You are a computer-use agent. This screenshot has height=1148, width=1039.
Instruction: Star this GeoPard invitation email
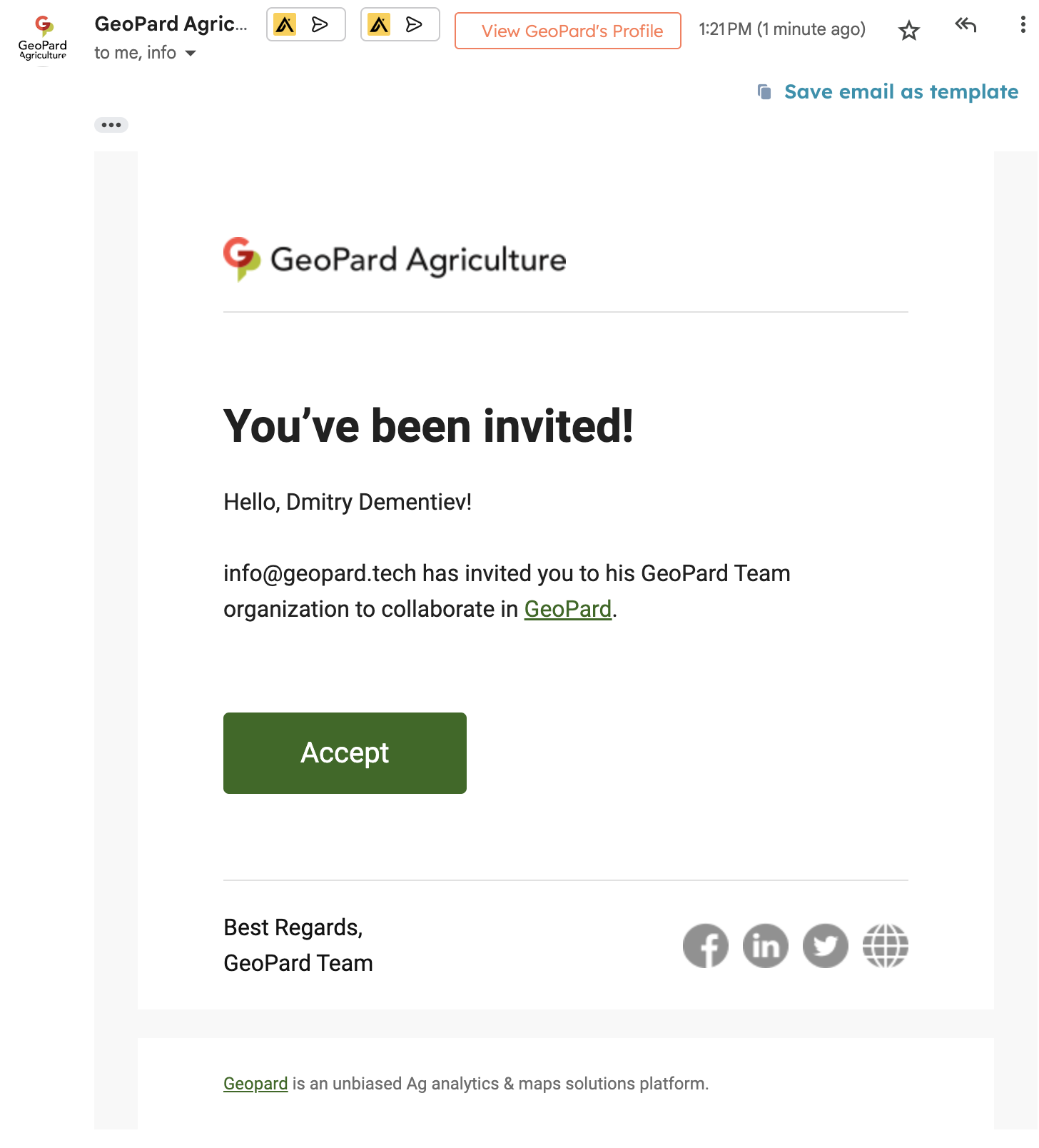(x=908, y=31)
